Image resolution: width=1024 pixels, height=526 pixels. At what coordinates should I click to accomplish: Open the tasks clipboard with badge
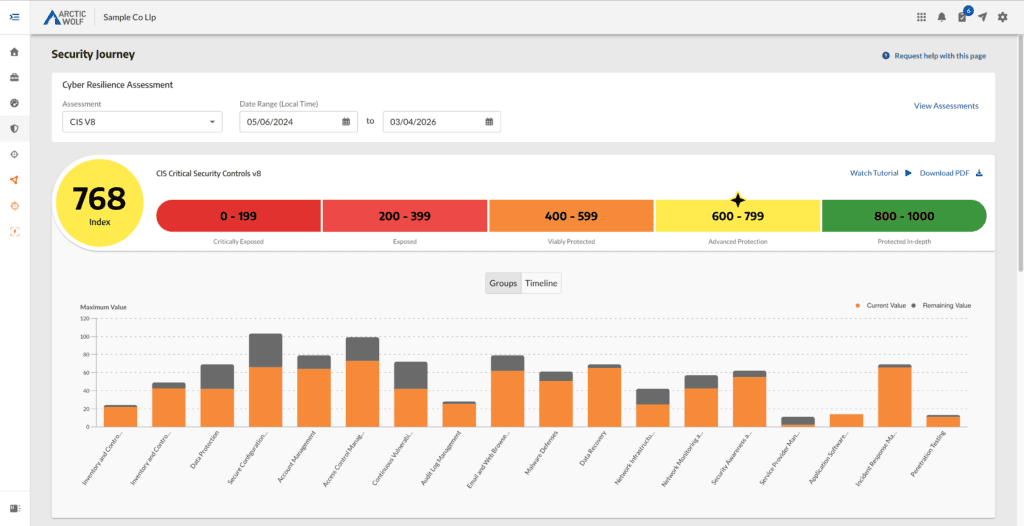[x=962, y=17]
